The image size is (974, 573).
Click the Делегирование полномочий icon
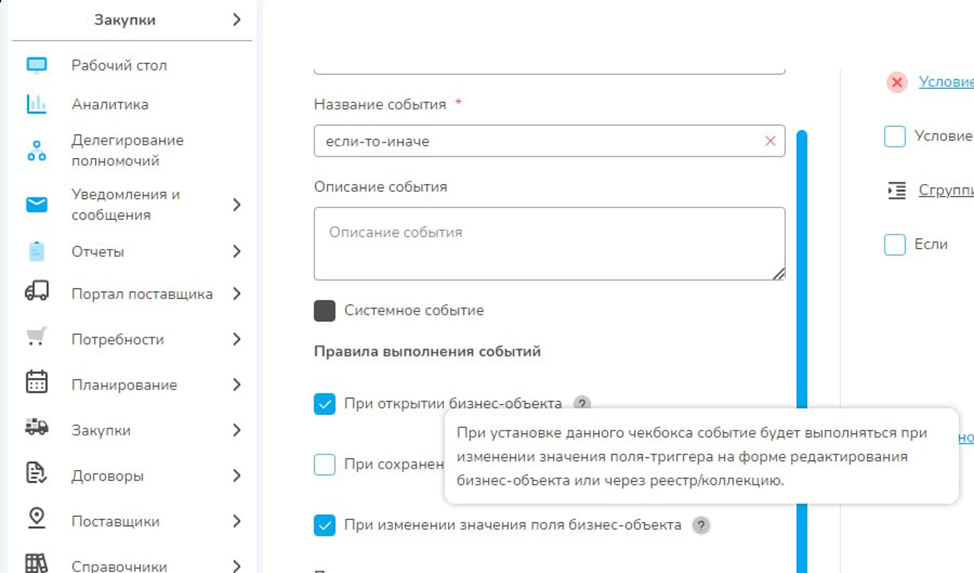[x=37, y=151]
